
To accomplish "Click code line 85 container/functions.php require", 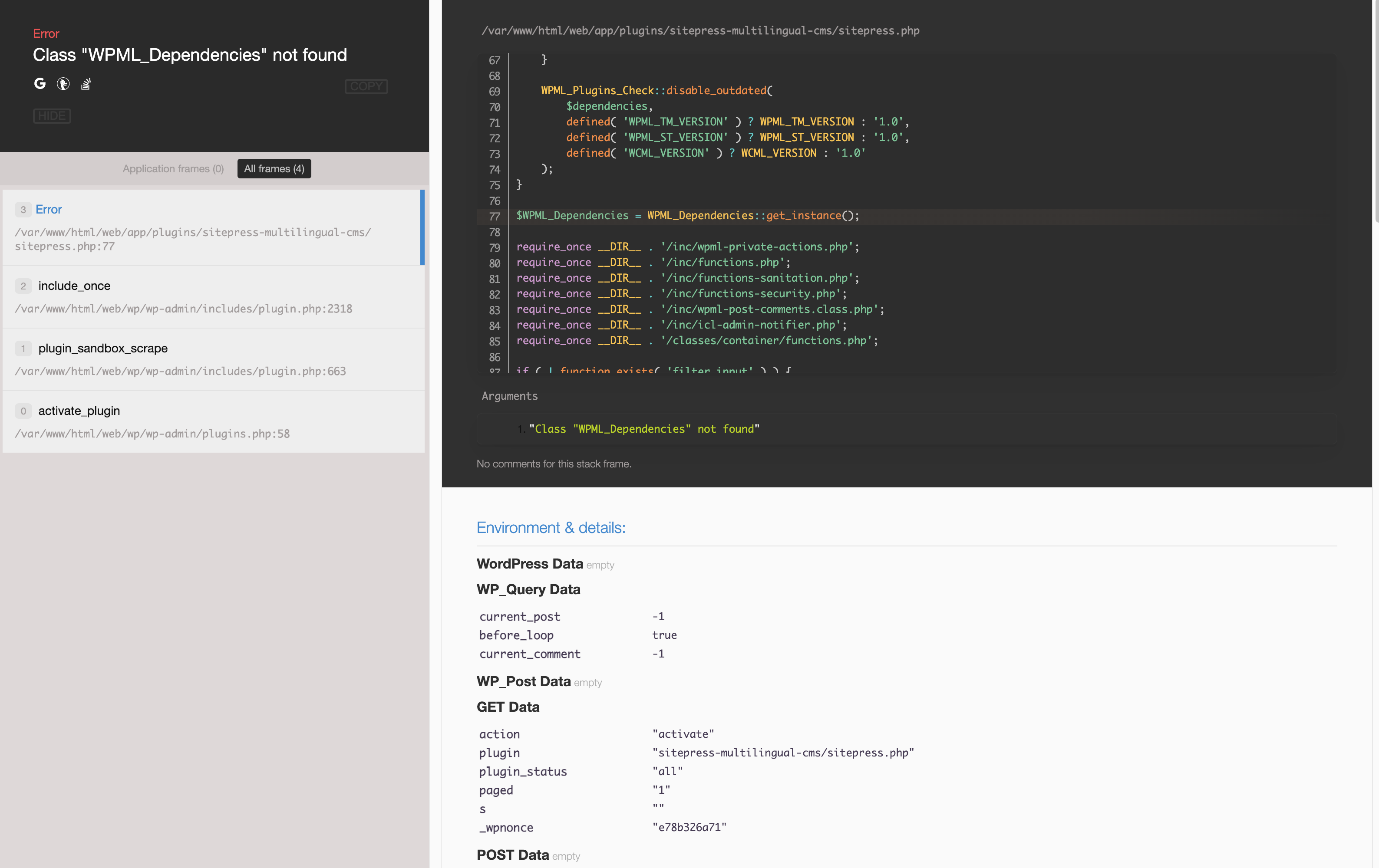I will point(697,341).
